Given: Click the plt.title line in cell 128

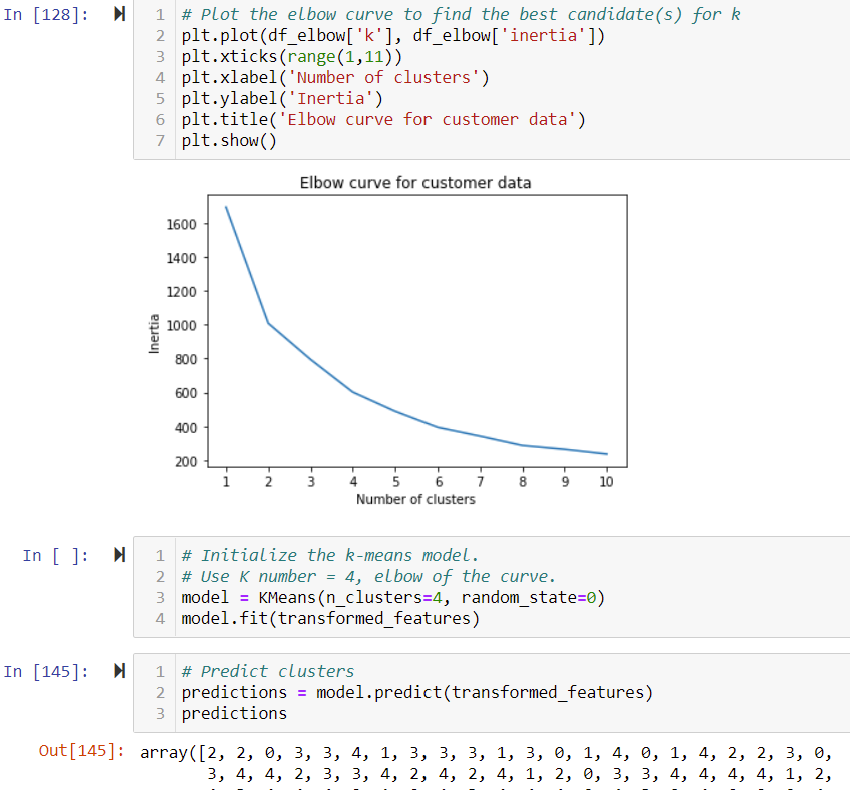Looking at the screenshot, I should [383, 120].
